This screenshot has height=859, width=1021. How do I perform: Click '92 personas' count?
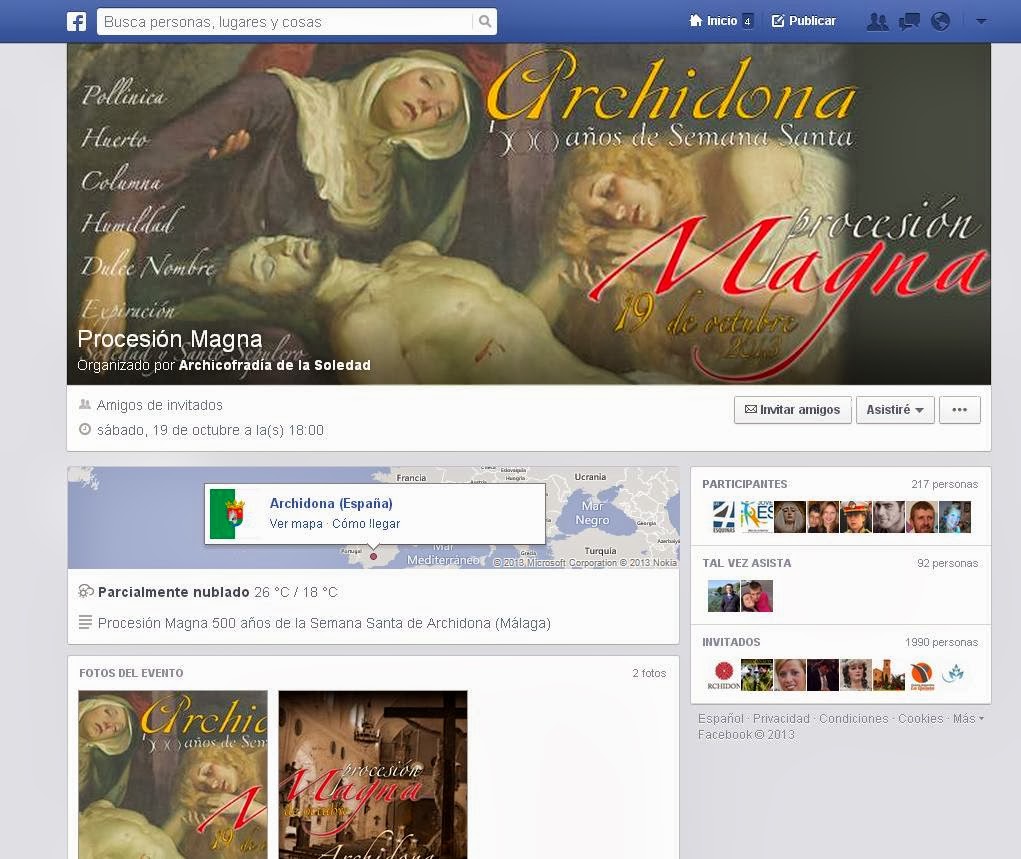click(x=947, y=563)
